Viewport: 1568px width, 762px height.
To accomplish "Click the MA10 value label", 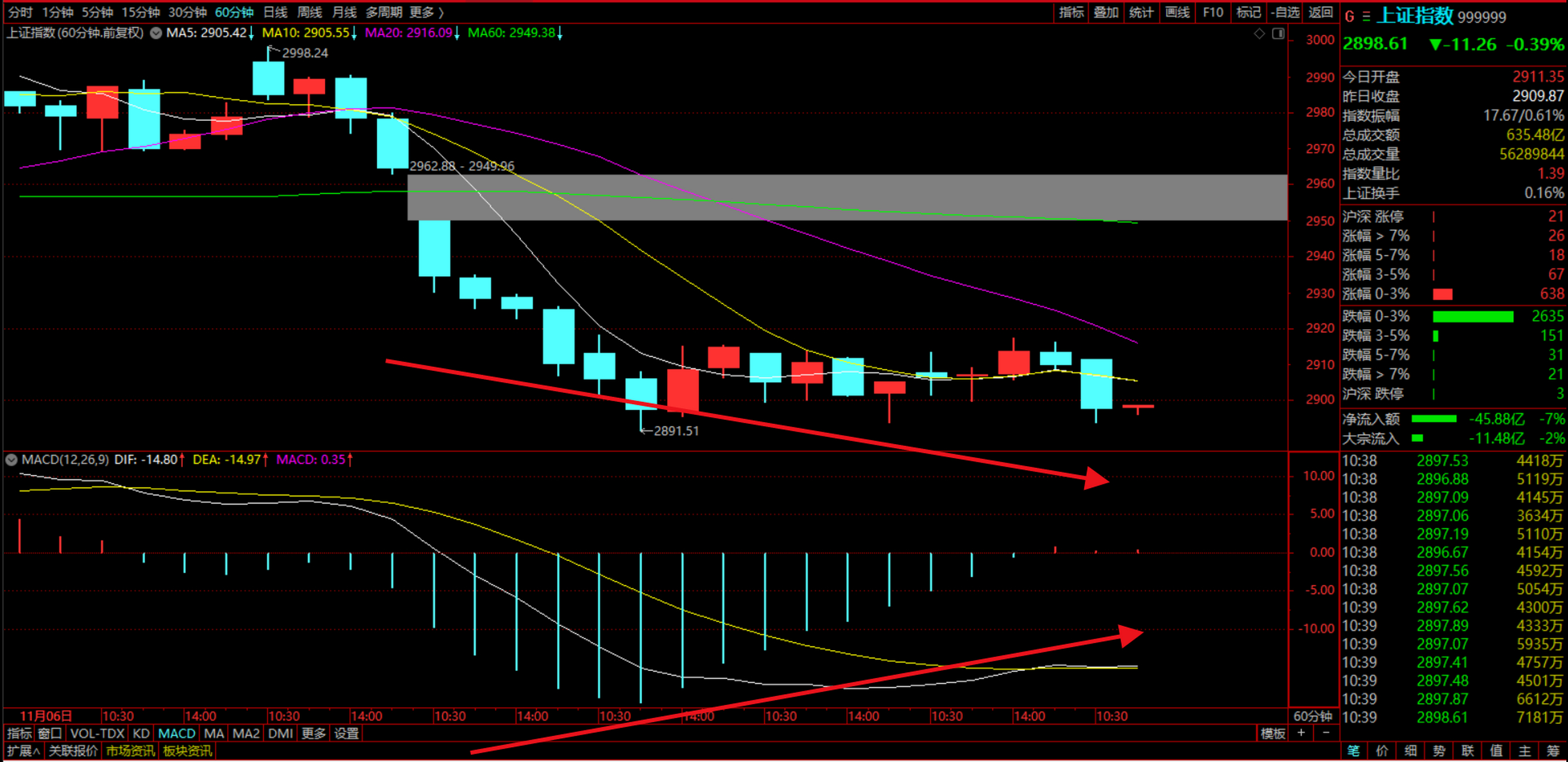I will (x=305, y=33).
